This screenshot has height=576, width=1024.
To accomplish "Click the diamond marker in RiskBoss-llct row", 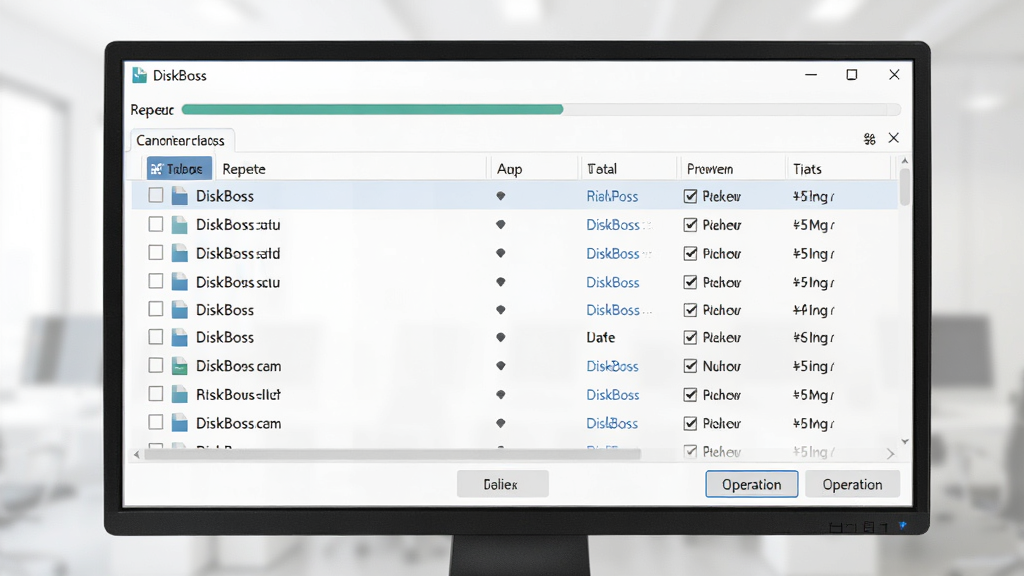I will 501,394.
